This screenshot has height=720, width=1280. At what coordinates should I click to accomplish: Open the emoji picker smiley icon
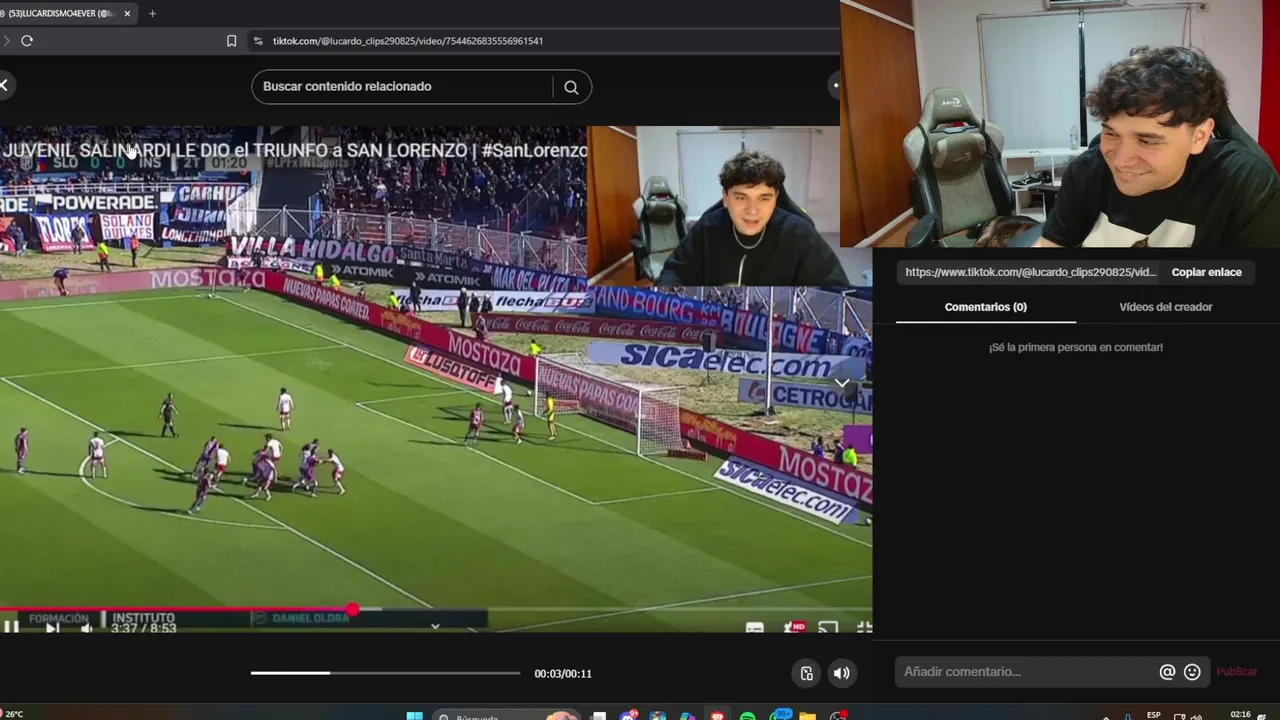[1192, 672]
